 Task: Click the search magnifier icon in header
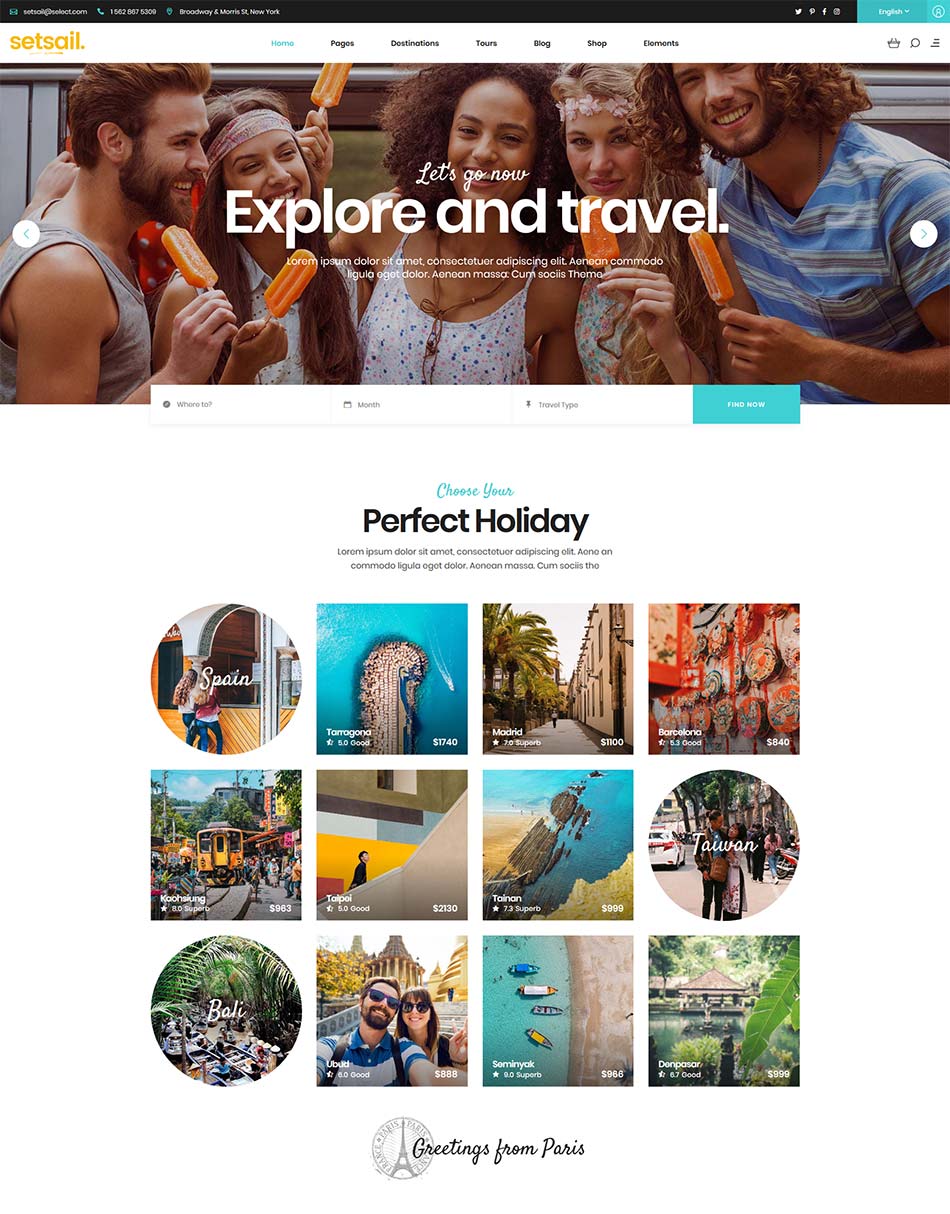915,43
